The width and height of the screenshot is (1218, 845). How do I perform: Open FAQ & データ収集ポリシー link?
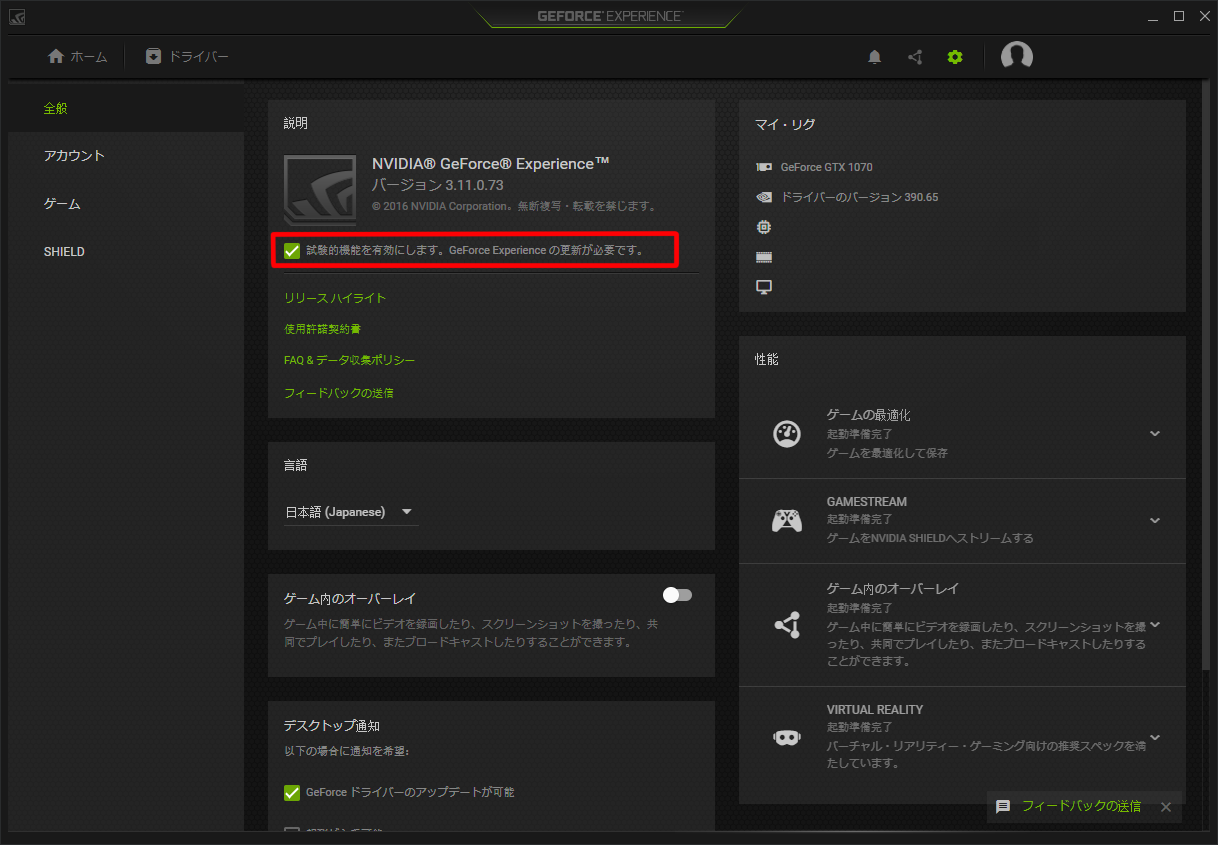click(x=350, y=360)
